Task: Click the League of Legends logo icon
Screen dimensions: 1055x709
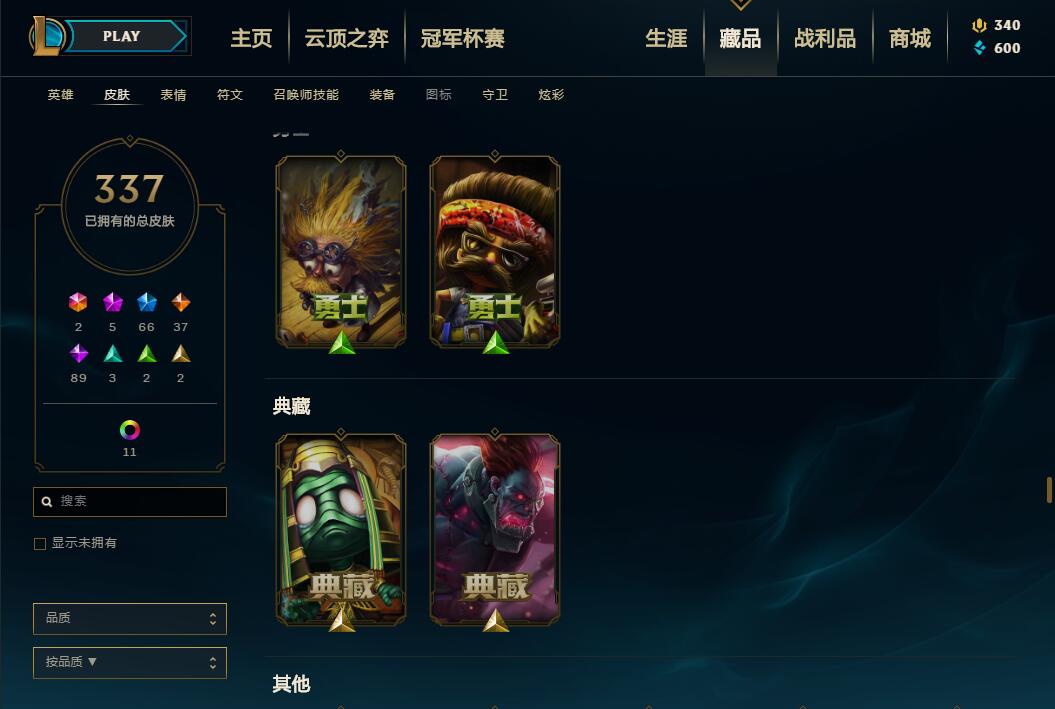Action: point(46,36)
